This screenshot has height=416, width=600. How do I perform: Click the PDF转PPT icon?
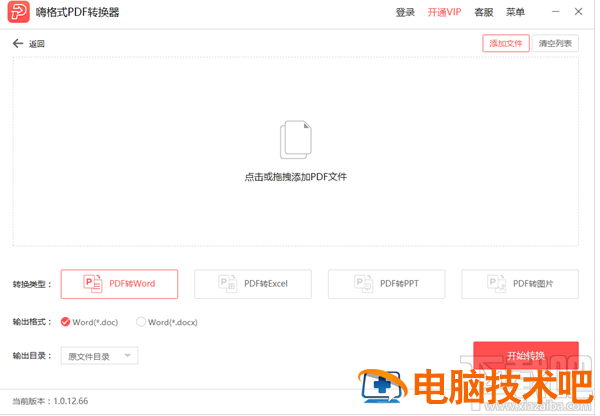tap(363, 284)
